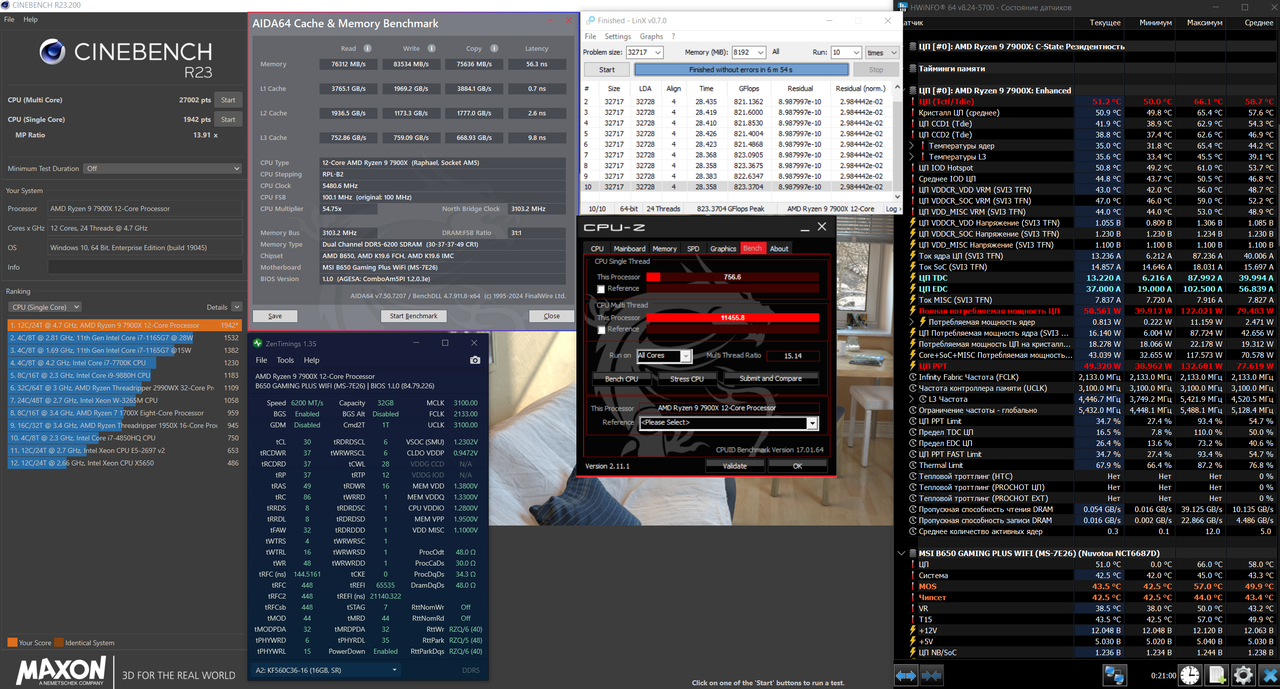Open Help menu in ZenTimings

coord(311,360)
